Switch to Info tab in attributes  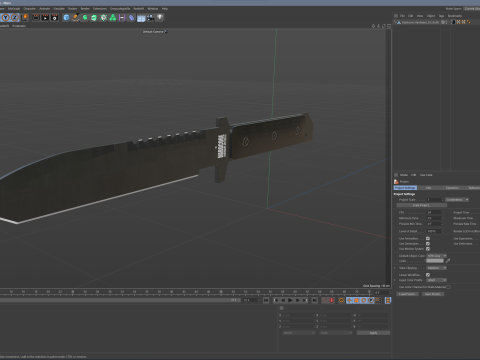pos(428,188)
